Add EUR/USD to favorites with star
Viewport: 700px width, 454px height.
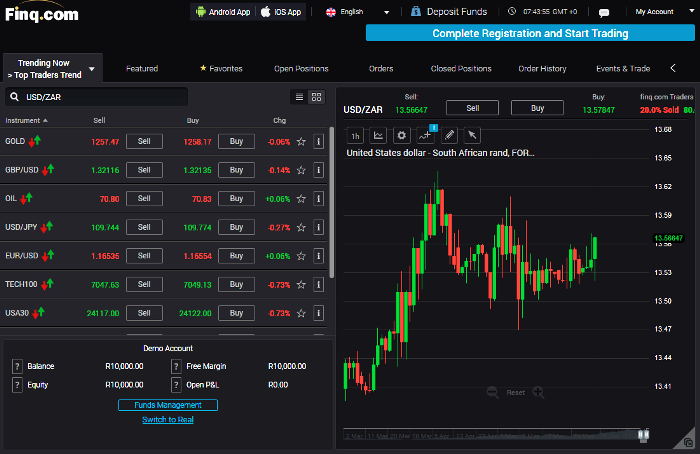(x=301, y=256)
